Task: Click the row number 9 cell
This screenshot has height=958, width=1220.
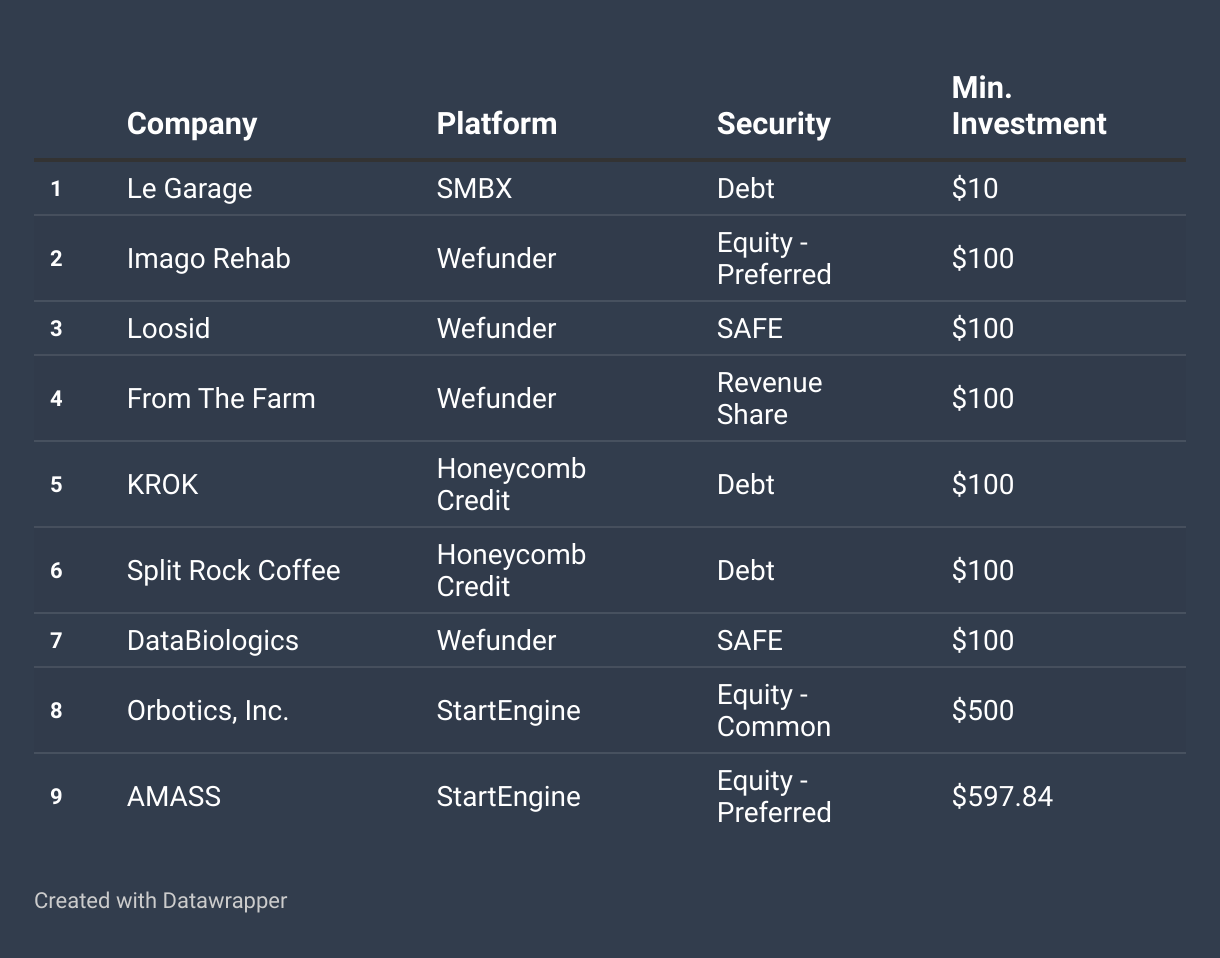Action: point(56,797)
